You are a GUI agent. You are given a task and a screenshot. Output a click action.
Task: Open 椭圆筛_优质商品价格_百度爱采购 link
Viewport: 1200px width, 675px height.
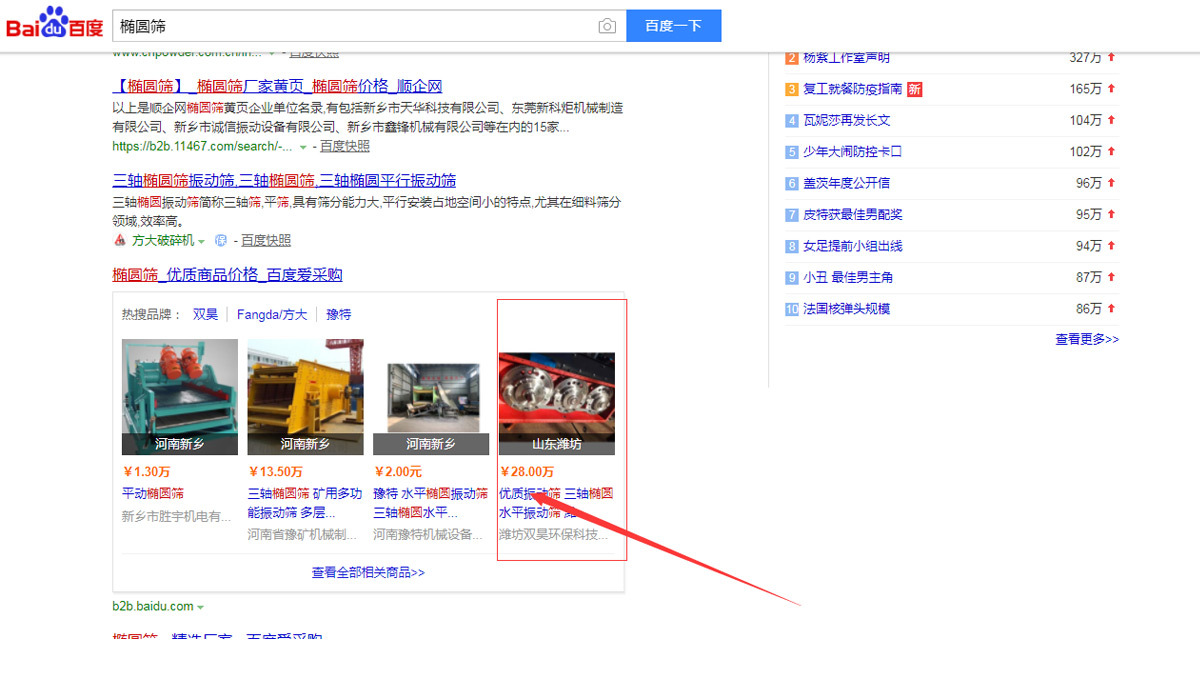coord(227,275)
